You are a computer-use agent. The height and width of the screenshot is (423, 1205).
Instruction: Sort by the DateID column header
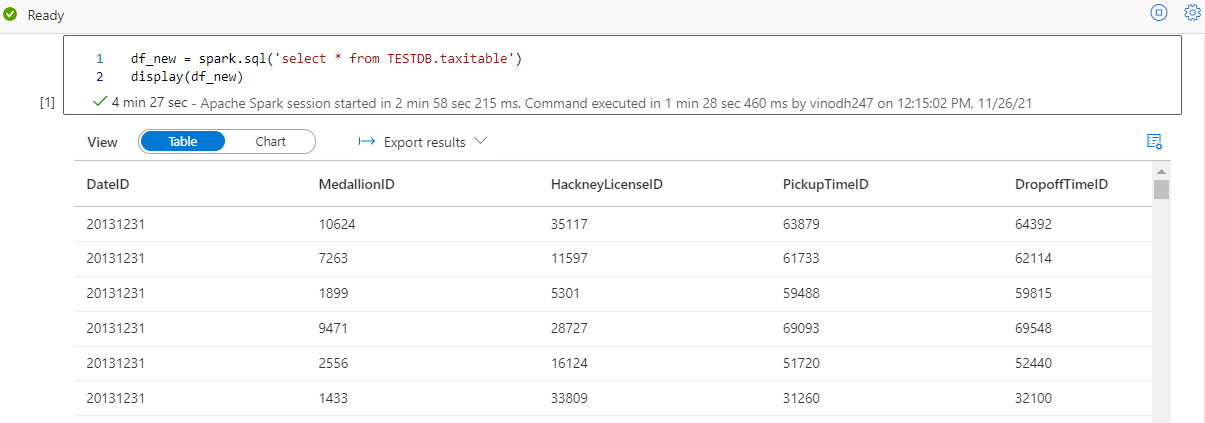pyautogui.click(x=108, y=185)
